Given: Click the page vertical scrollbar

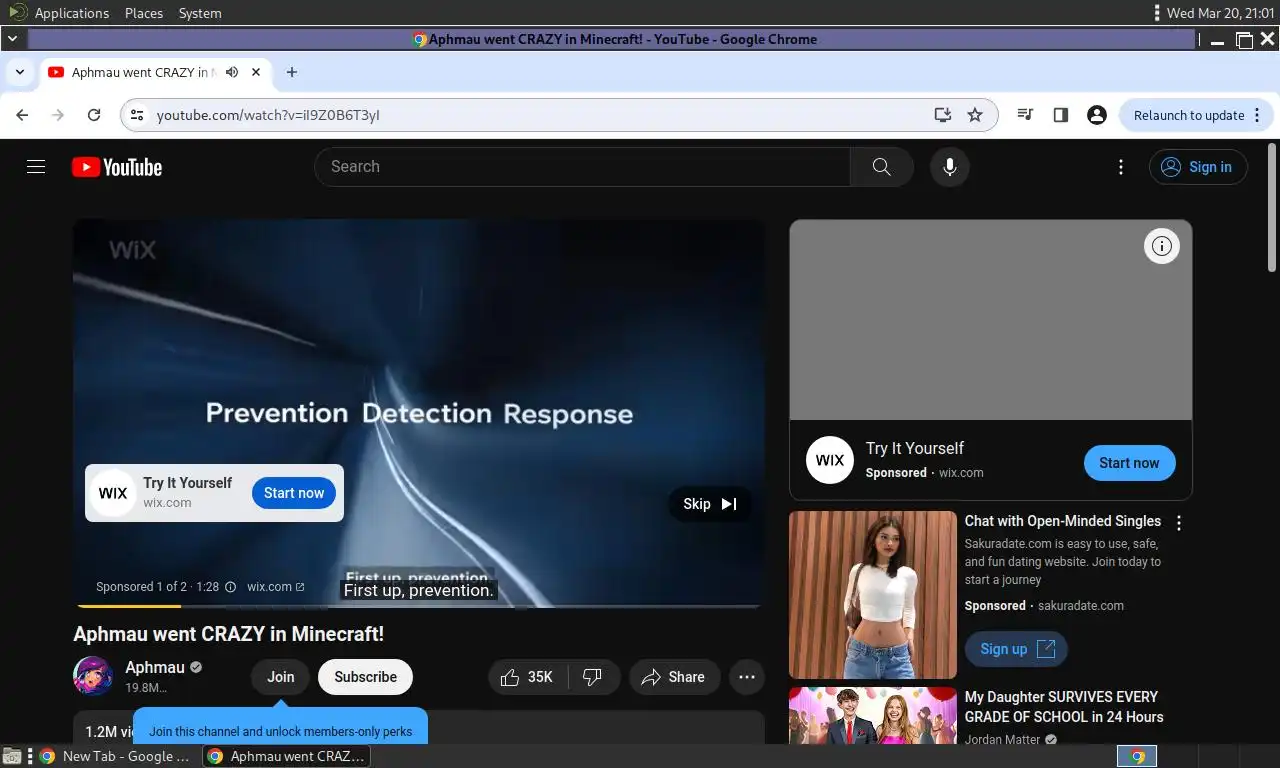Looking at the screenshot, I should [x=1272, y=207].
